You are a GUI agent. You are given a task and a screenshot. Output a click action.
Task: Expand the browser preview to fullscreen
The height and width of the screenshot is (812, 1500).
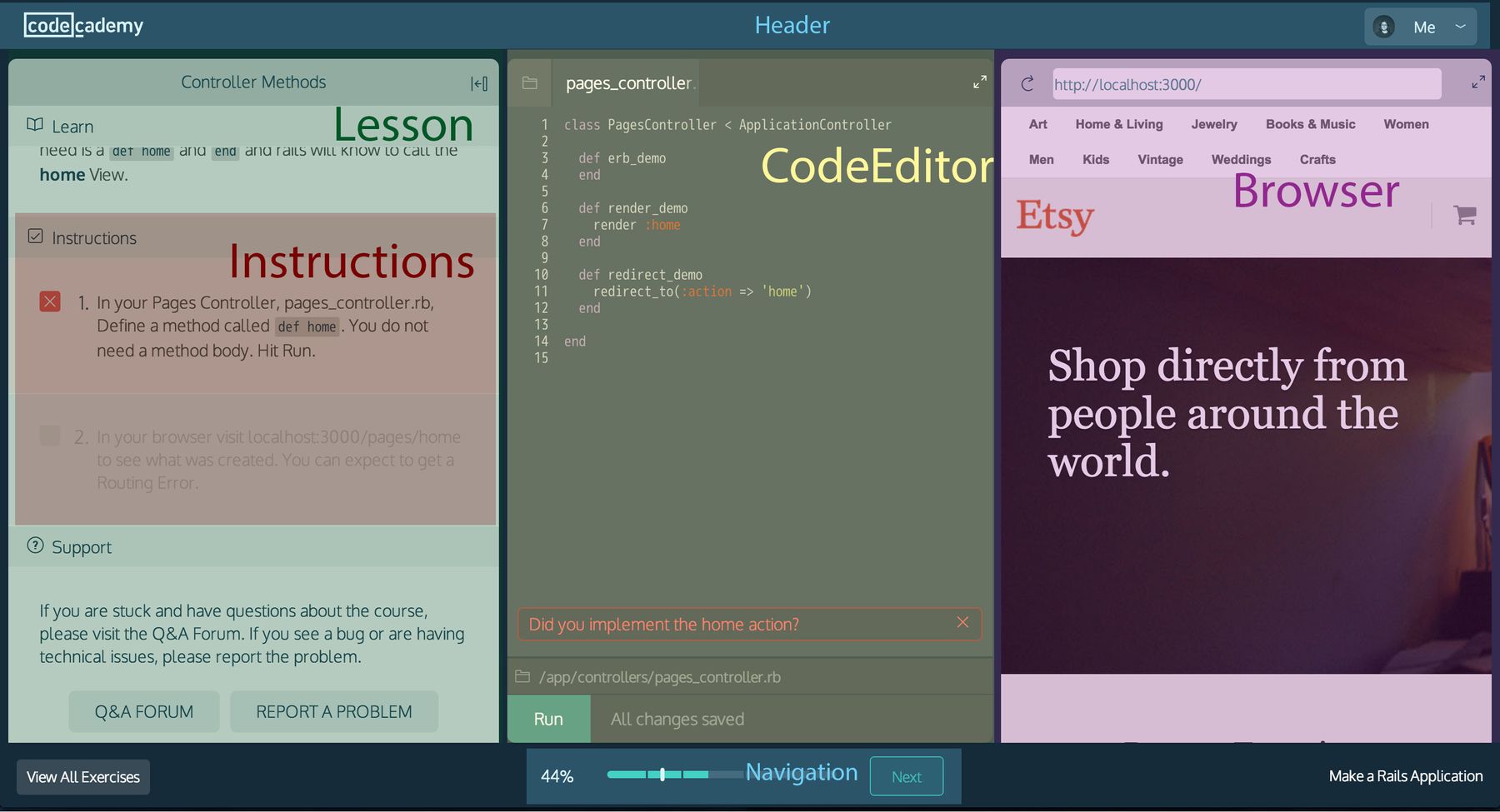pyautogui.click(x=1478, y=82)
